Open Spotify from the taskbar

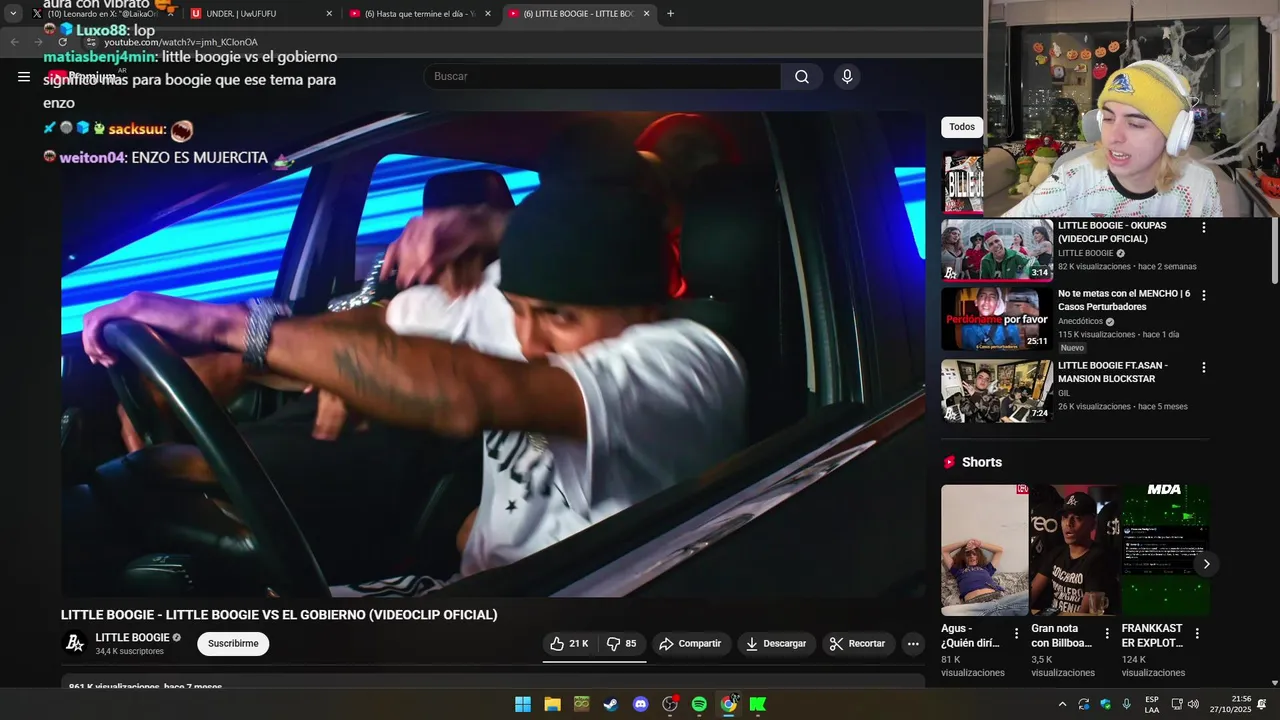pyautogui.click(x=699, y=704)
